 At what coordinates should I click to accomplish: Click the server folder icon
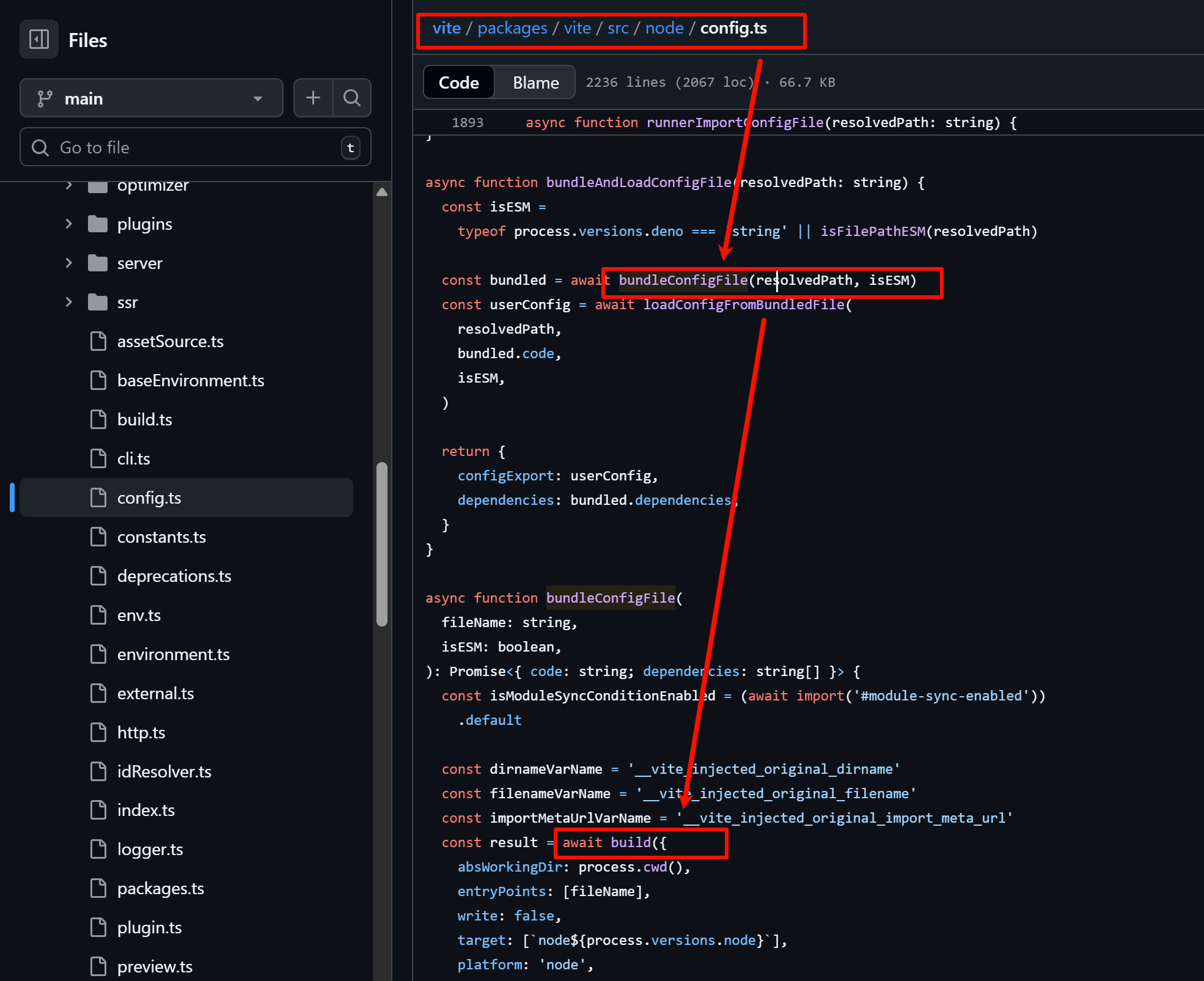tap(98, 263)
